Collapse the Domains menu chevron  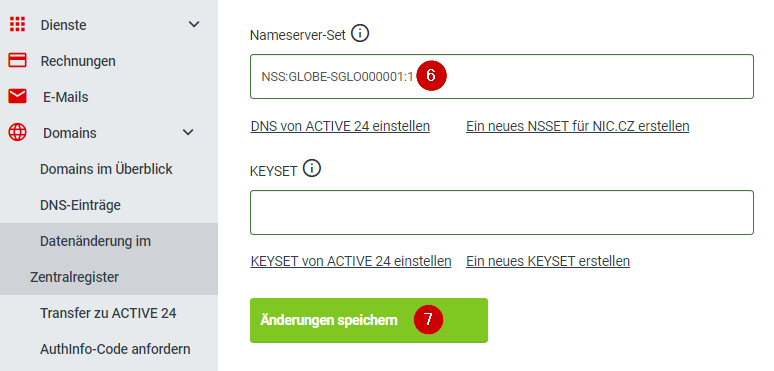click(x=188, y=132)
